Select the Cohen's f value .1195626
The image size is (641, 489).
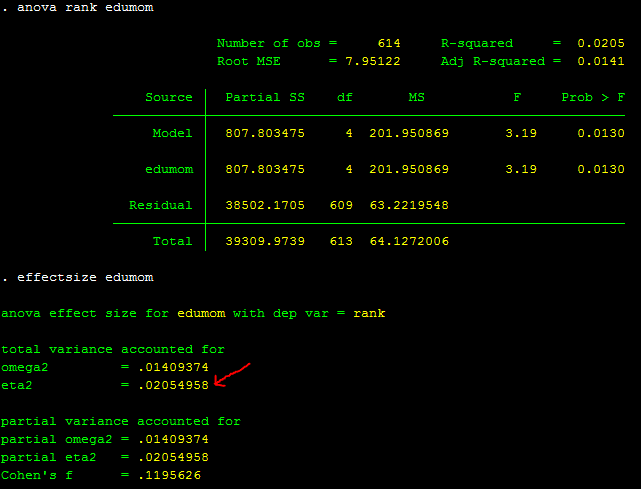coord(170,475)
